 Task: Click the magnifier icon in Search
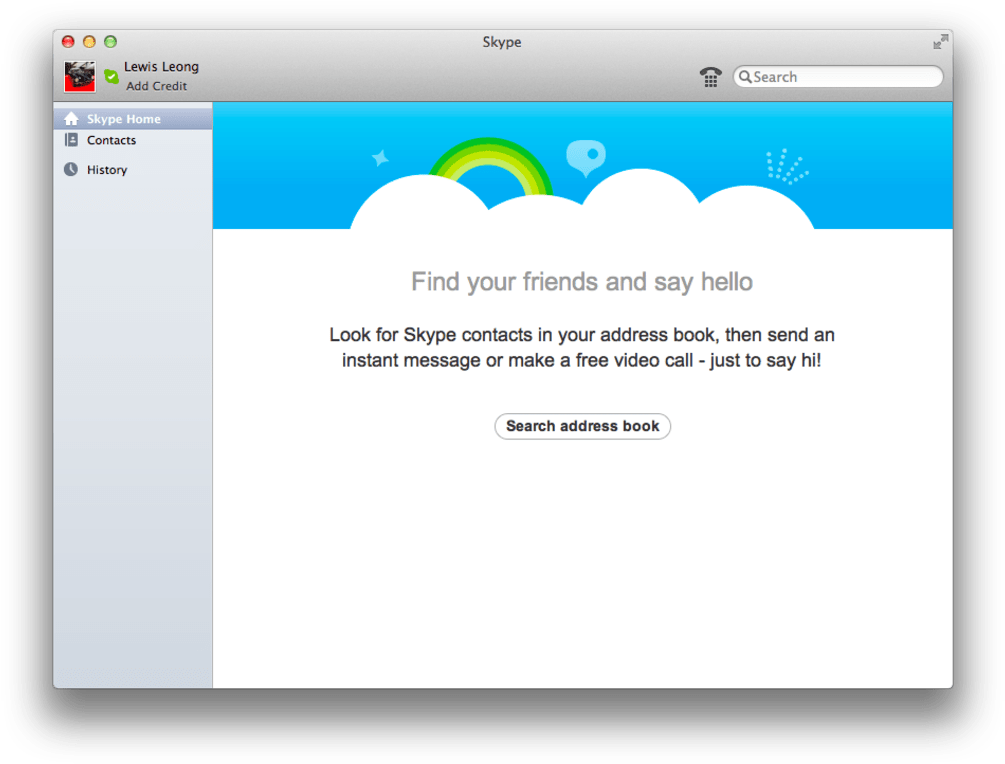(745, 77)
